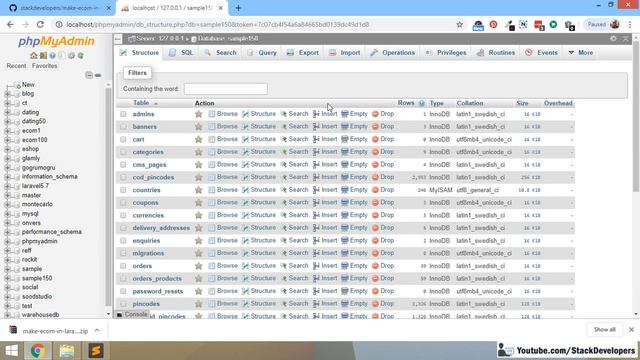Open the More tab dropdown
The width and height of the screenshot is (640, 360).
click(580, 53)
